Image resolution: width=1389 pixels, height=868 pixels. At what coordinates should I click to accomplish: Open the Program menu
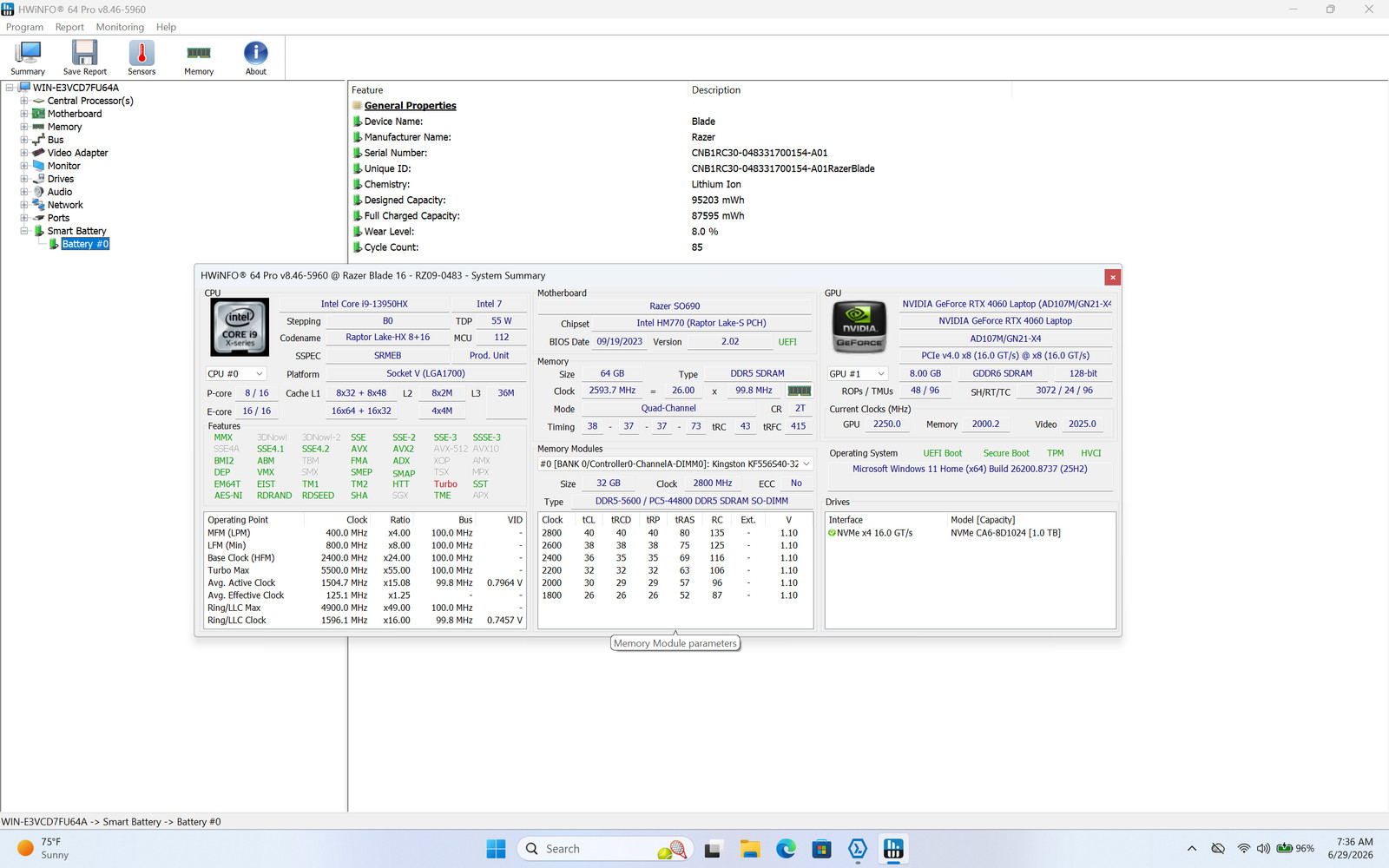click(24, 27)
